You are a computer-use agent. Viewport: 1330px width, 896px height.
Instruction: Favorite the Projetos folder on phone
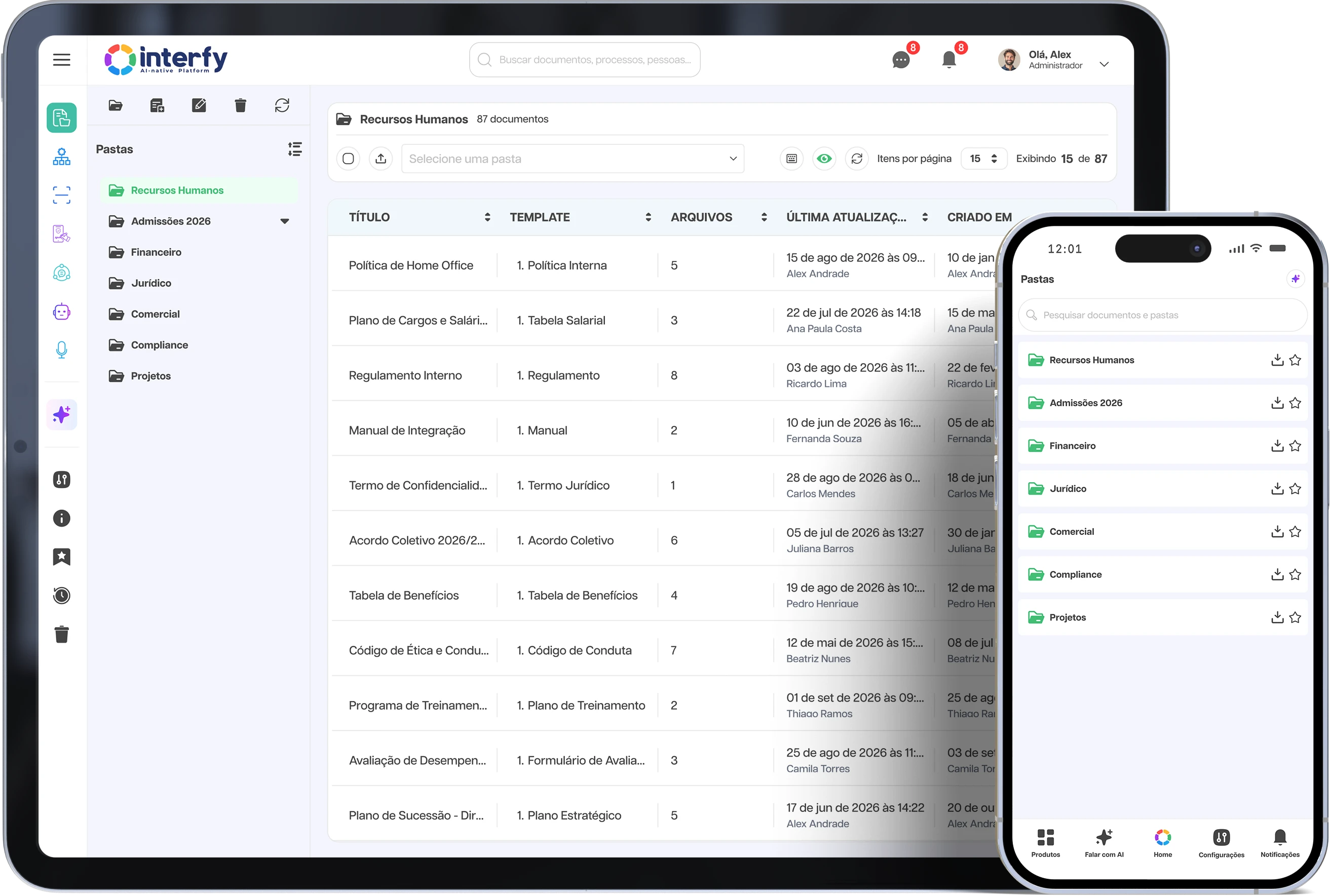(1295, 617)
